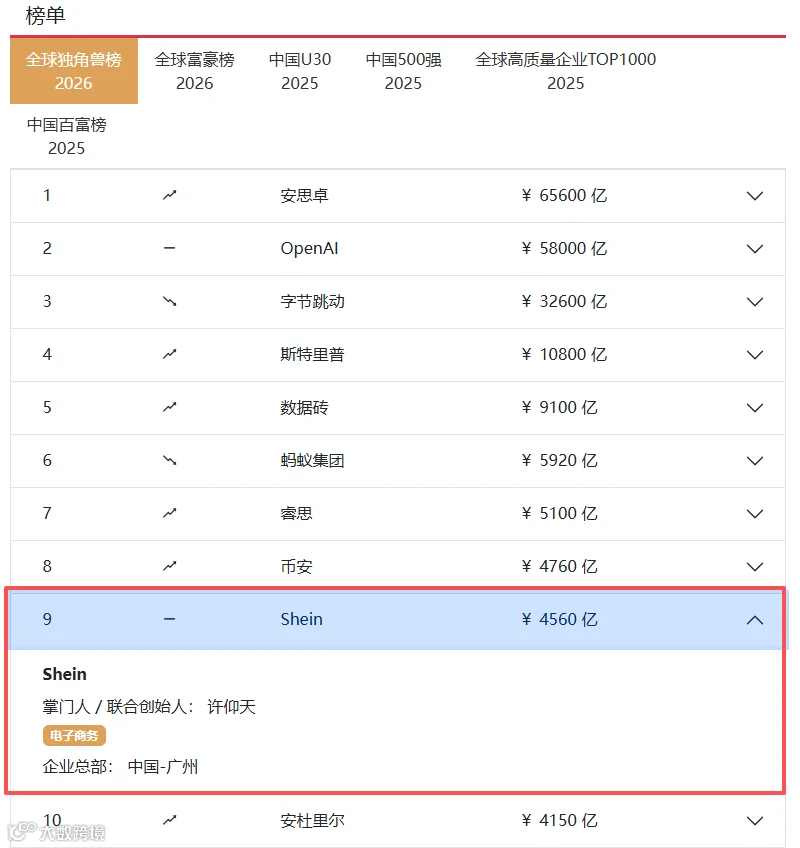Click the rising trend icon for 斯特里普

pos(170,354)
